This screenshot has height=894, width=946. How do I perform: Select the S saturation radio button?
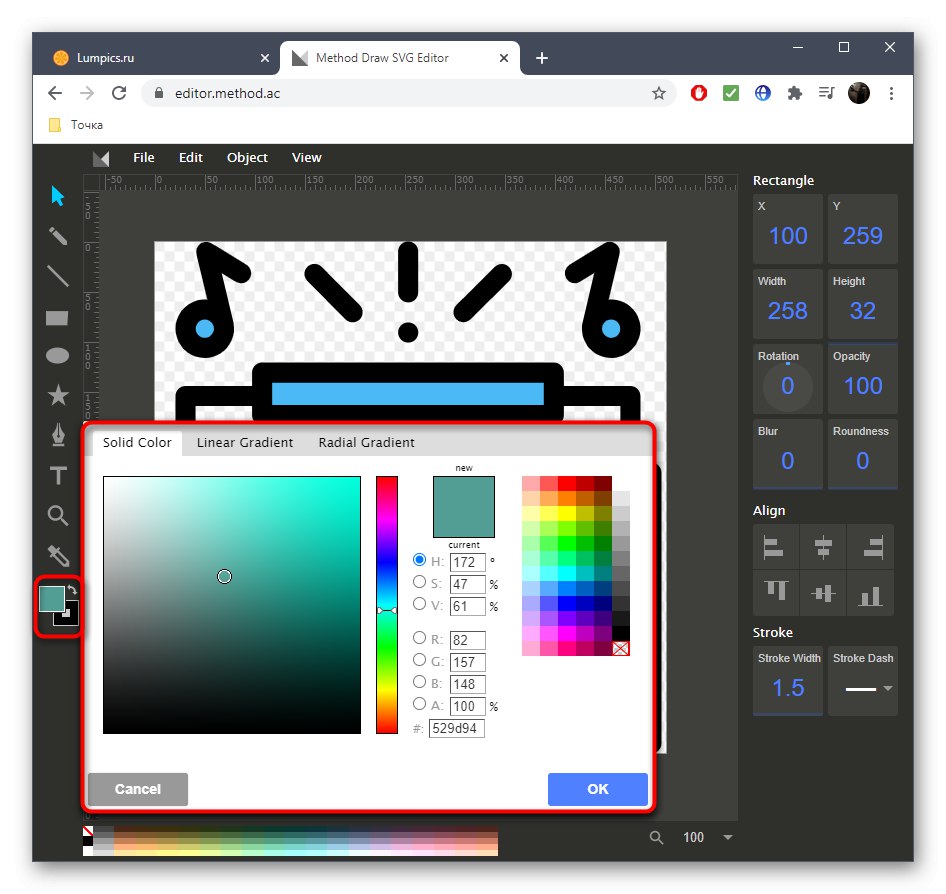[x=419, y=582]
